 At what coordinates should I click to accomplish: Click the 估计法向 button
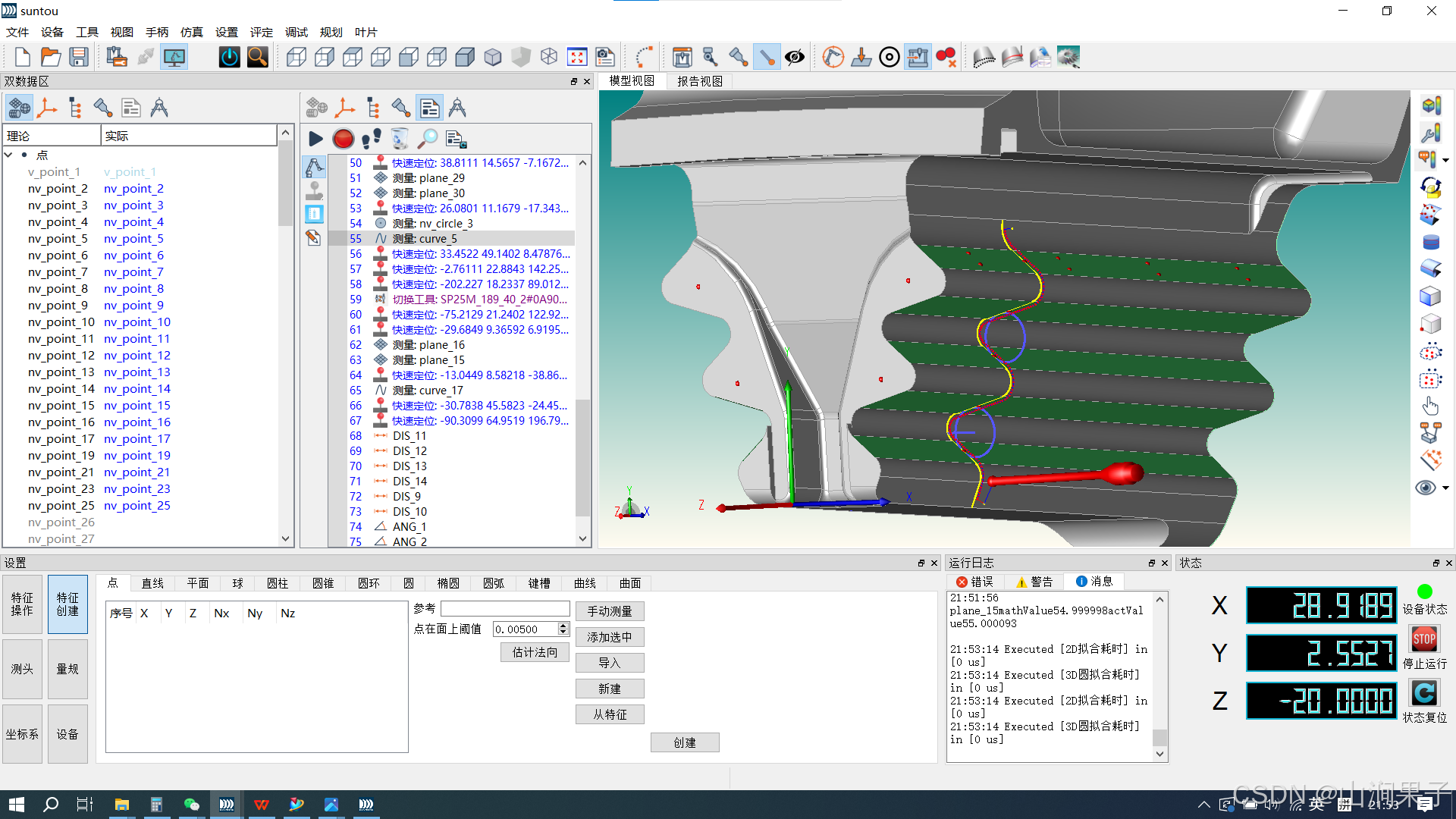pos(533,651)
